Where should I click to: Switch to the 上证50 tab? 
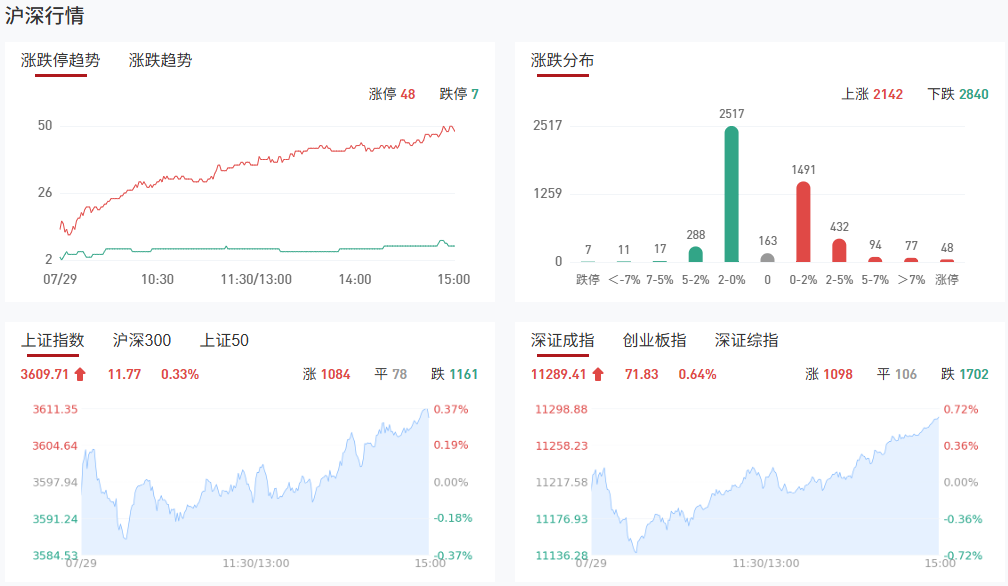(224, 341)
